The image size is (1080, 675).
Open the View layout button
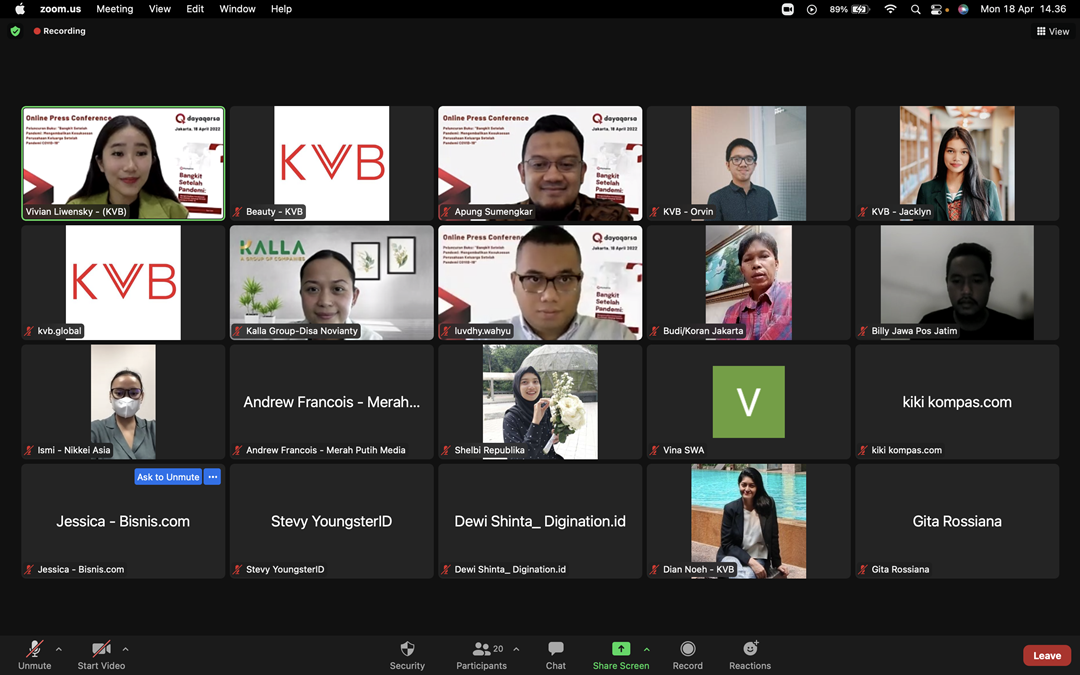tap(1053, 31)
